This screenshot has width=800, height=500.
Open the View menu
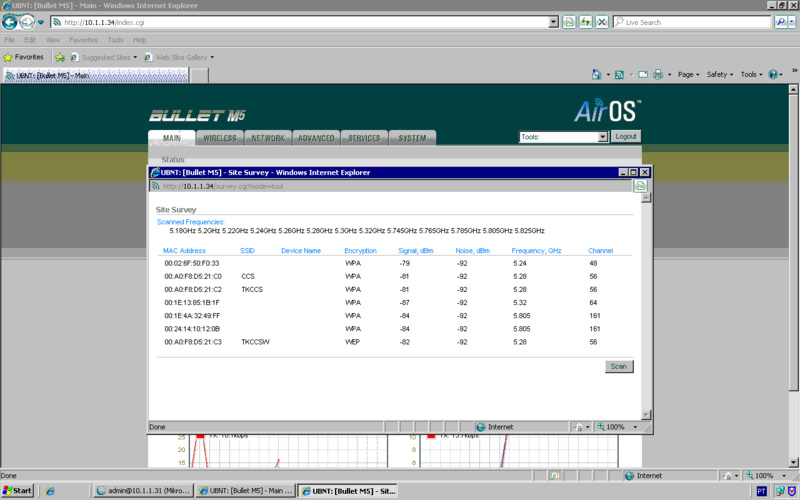(x=53, y=40)
